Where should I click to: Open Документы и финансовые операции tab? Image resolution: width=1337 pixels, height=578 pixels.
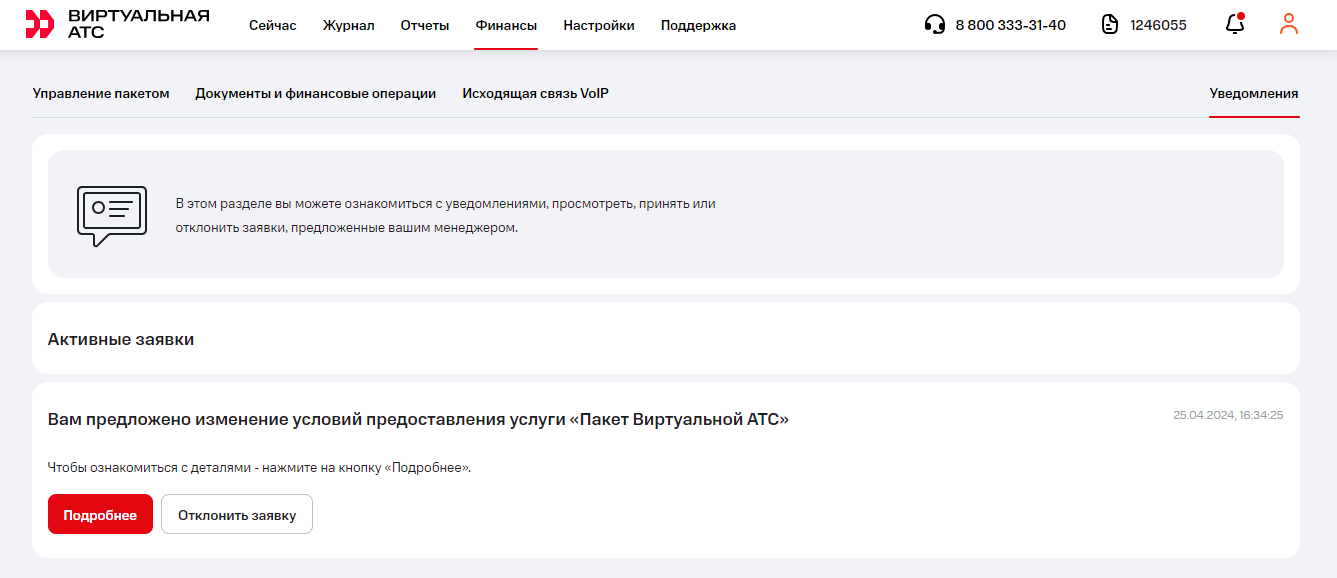tap(315, 94)
